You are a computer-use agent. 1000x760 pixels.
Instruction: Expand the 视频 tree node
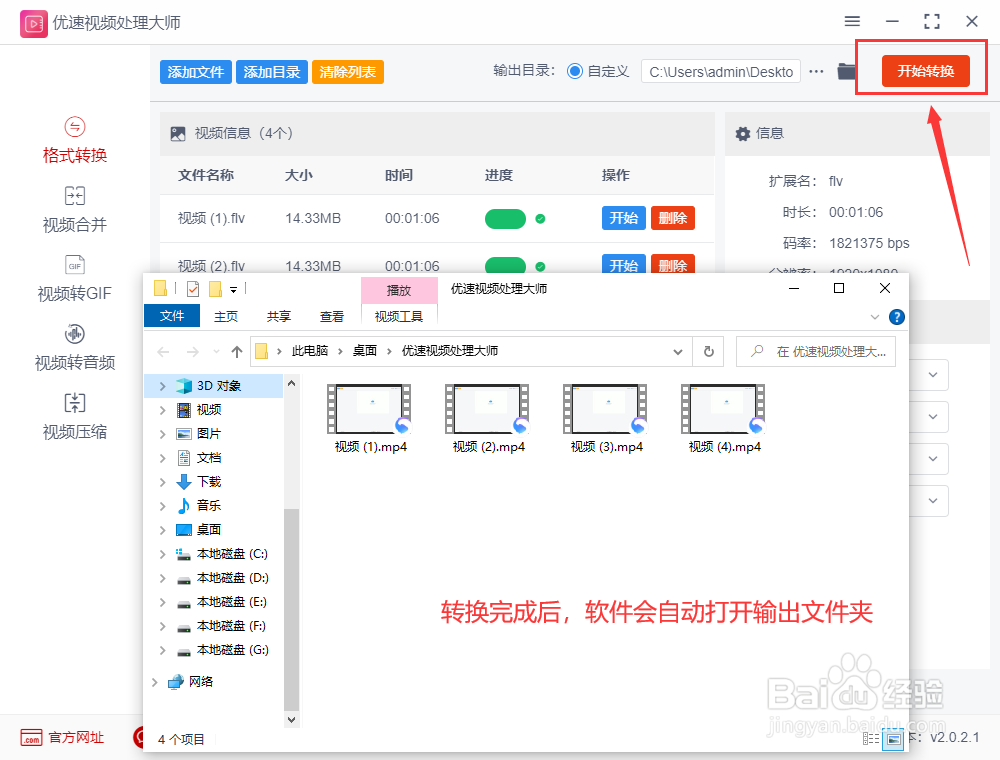163,410
